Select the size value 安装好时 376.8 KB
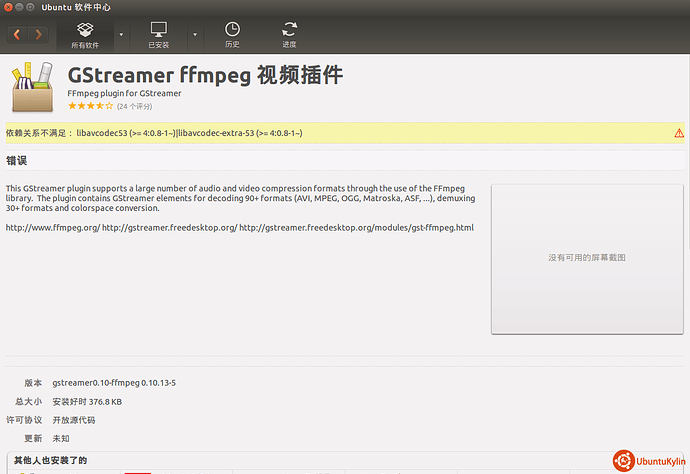Viewport: 690px width, 474px height. pos(87,402)
